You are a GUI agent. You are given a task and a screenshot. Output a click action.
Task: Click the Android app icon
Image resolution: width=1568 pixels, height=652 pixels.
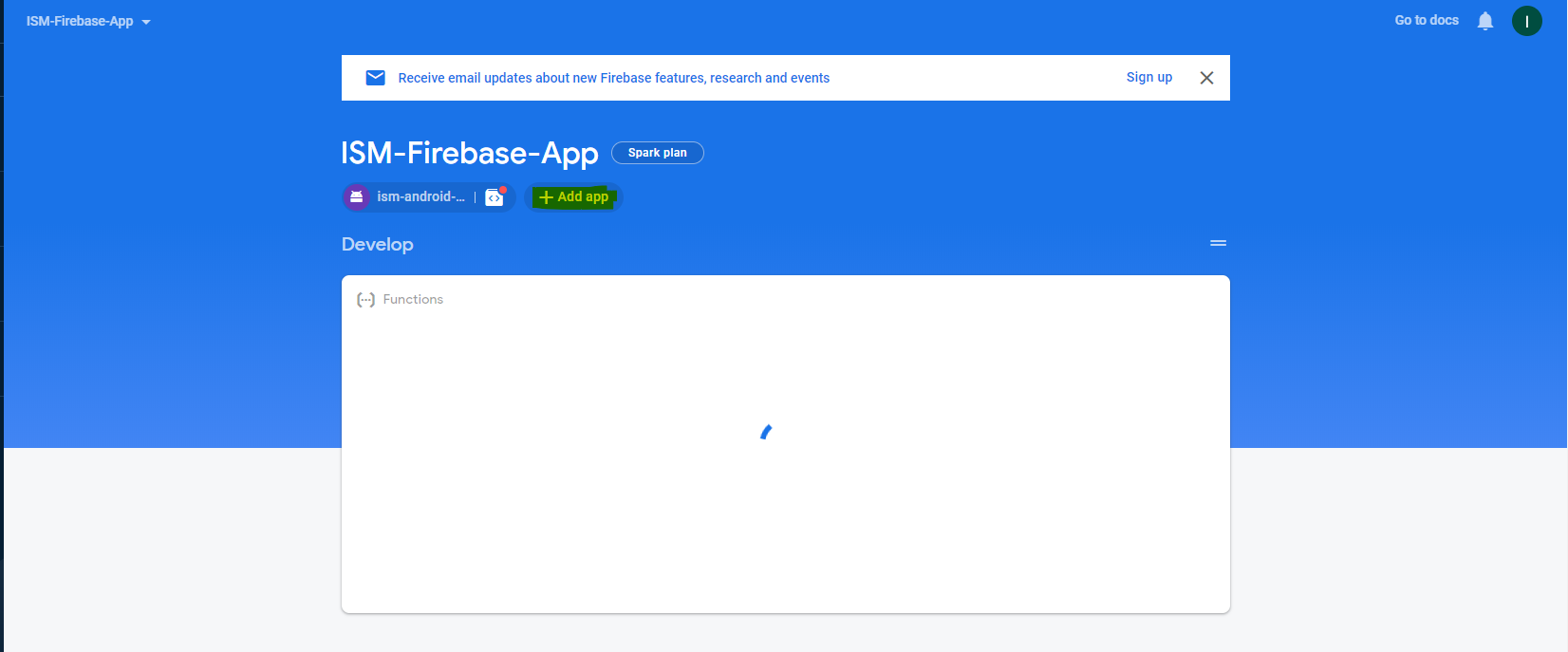(x=357, y=196)
